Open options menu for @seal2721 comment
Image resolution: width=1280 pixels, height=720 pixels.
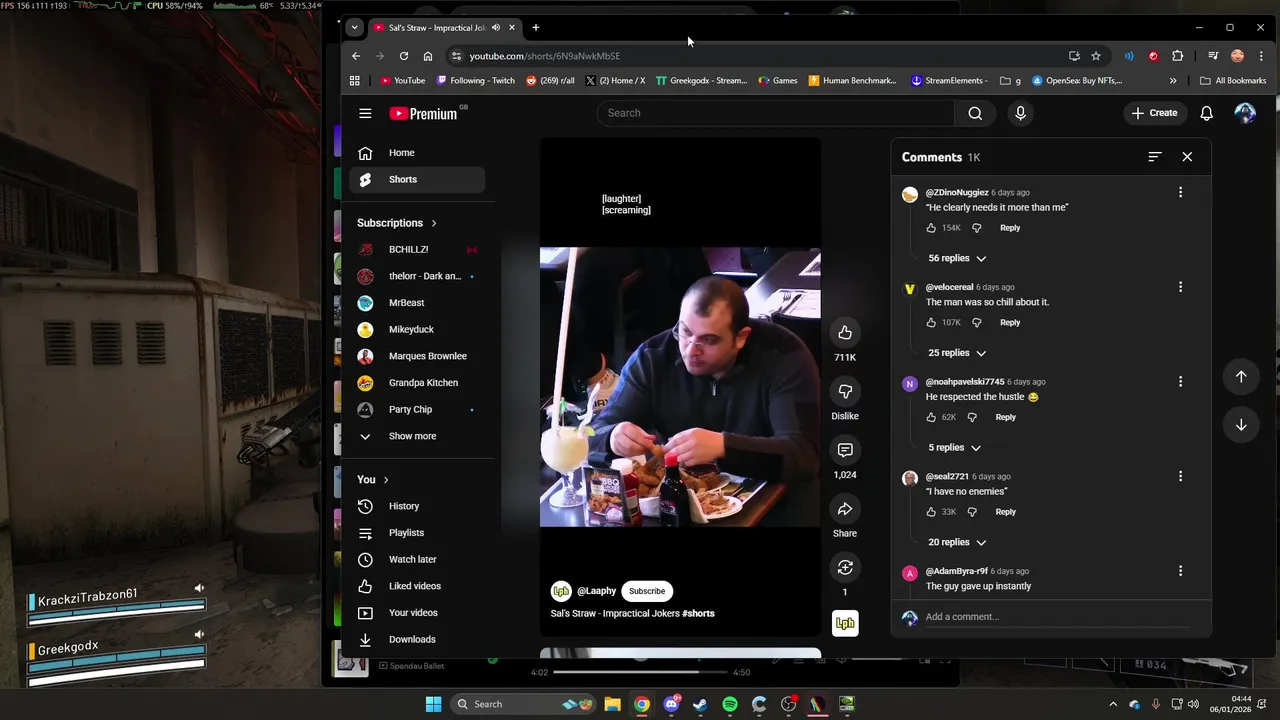click(1180, 476)
